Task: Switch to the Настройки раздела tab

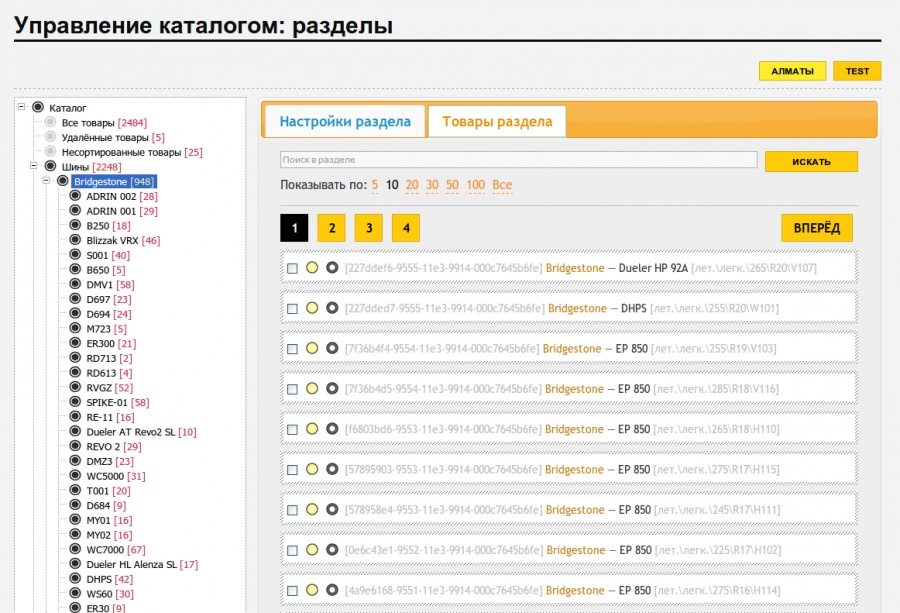Action: pos(345,122)
